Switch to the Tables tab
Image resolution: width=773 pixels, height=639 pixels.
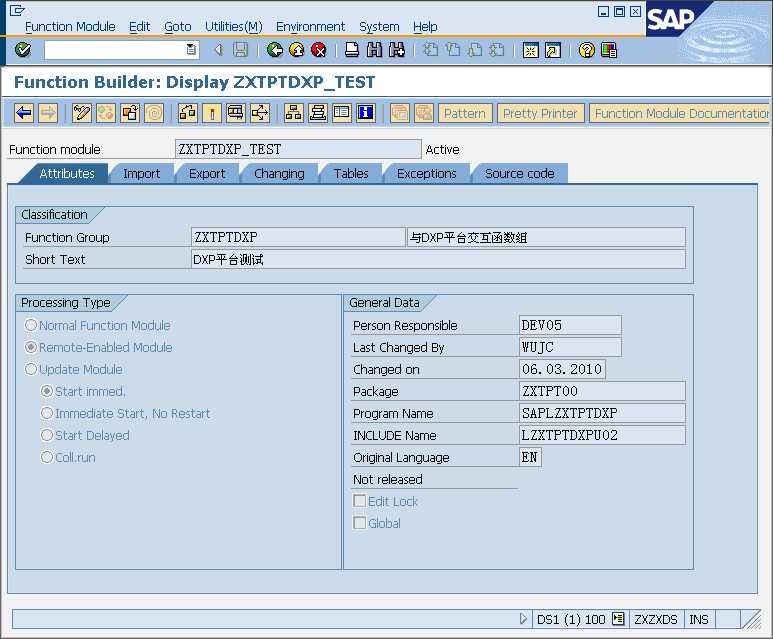pyautogui.click(x=351, y=174)
